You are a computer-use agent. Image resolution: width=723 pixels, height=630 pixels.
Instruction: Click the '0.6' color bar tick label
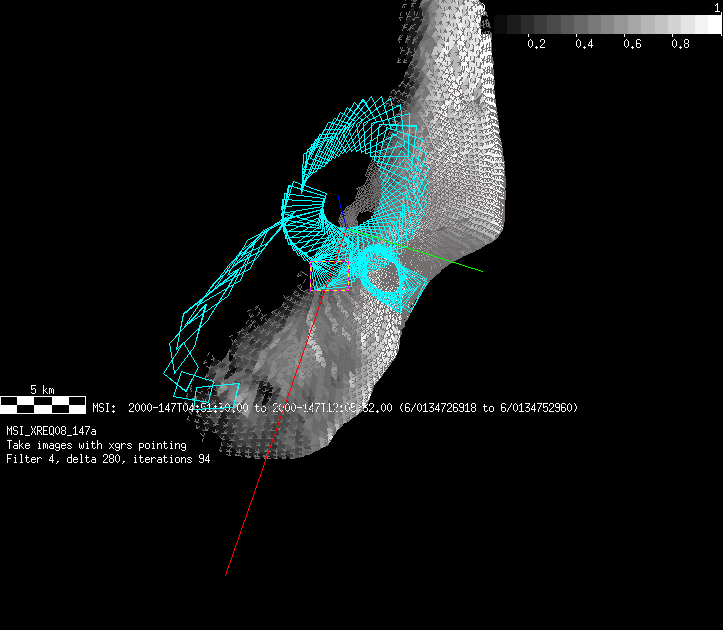[632, 44]
